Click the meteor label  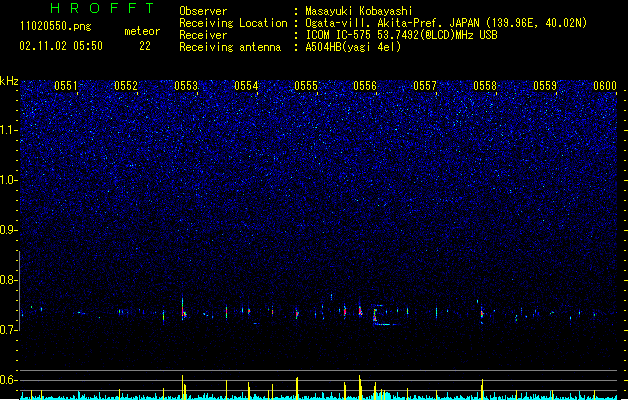tap(142, 31)
